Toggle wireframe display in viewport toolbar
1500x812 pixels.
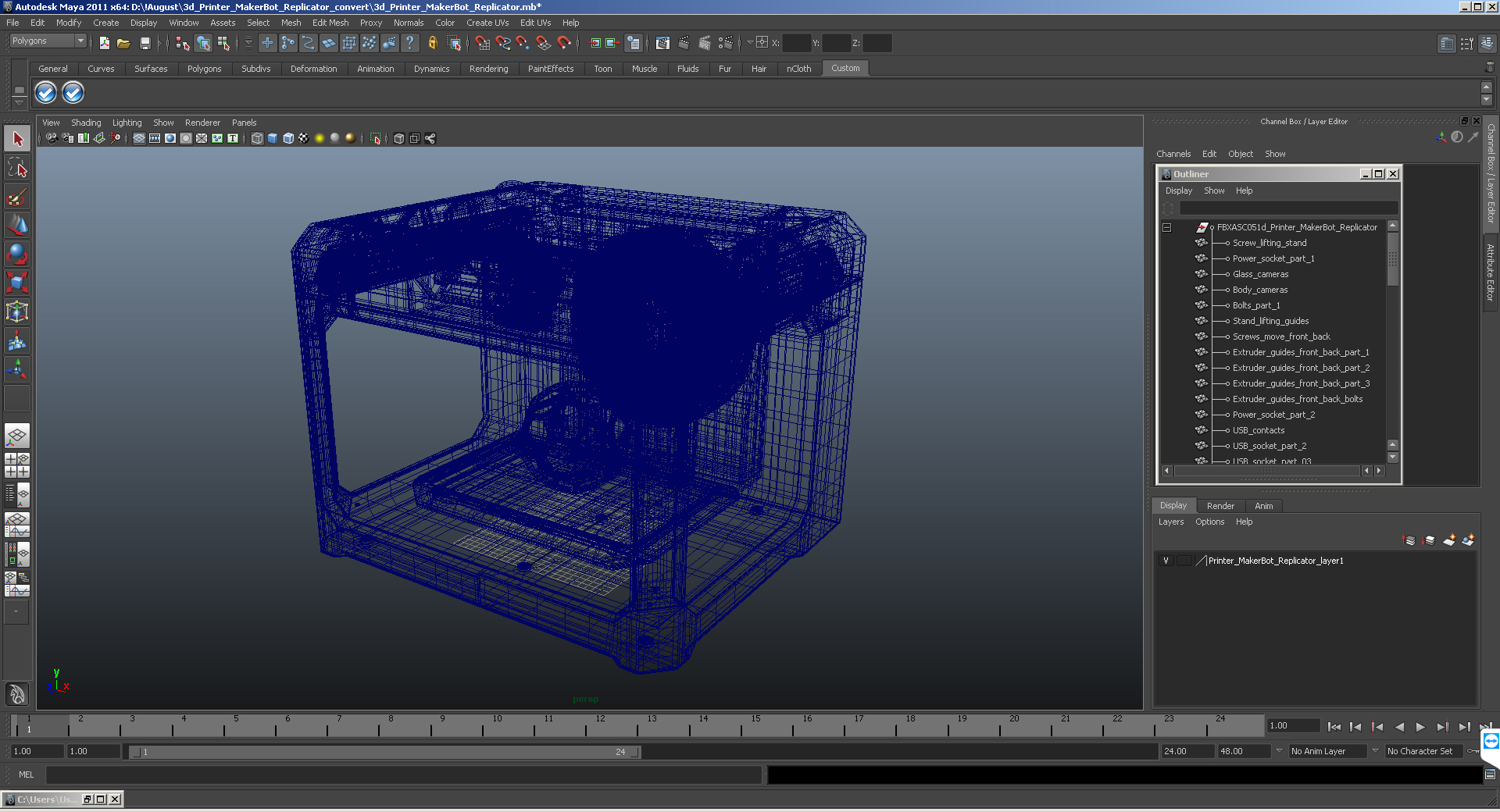pyautogui.click(x=257, y=138)
